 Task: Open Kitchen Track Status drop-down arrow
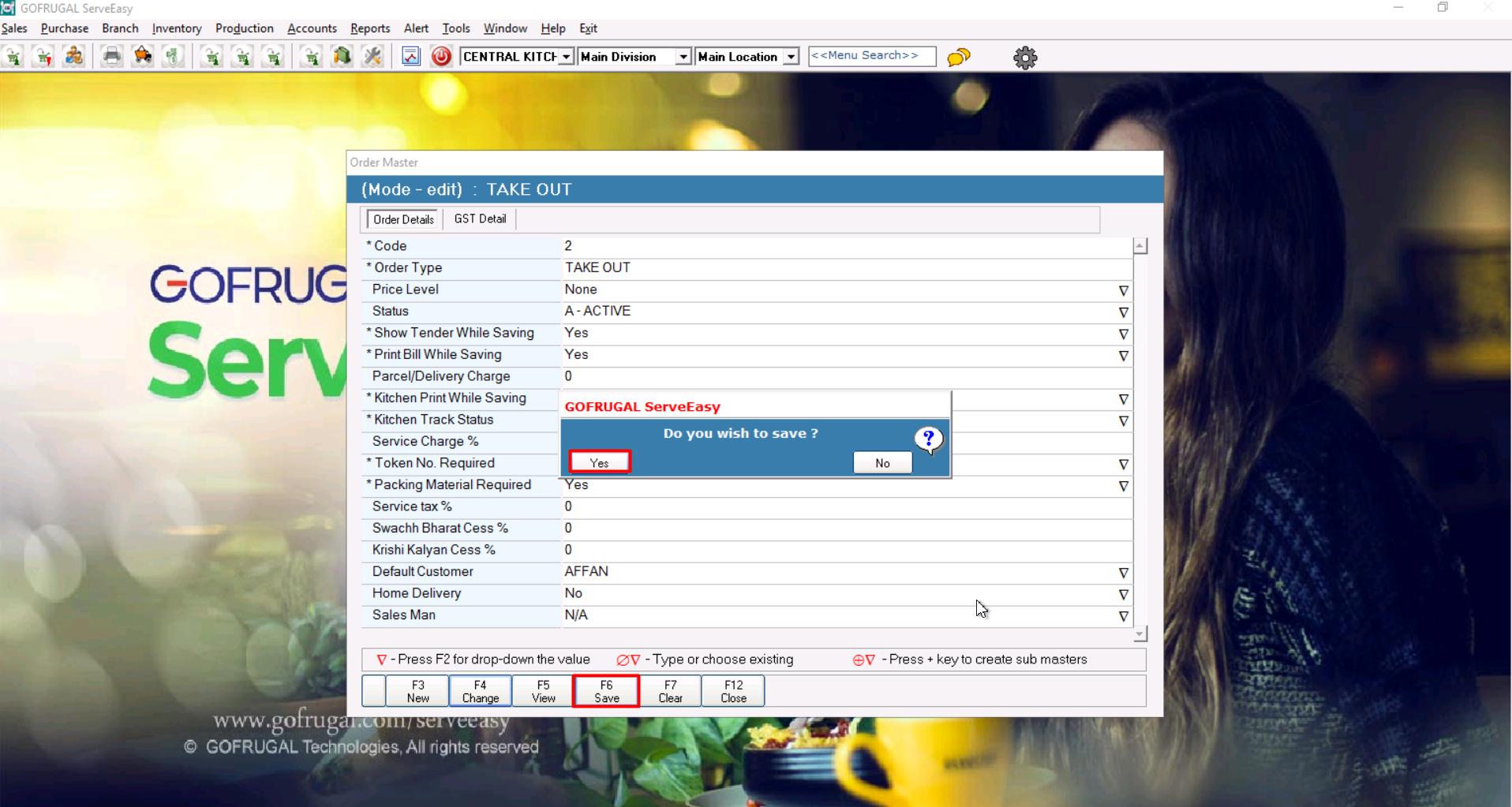pyautogui.click(x=1123, y=420)
